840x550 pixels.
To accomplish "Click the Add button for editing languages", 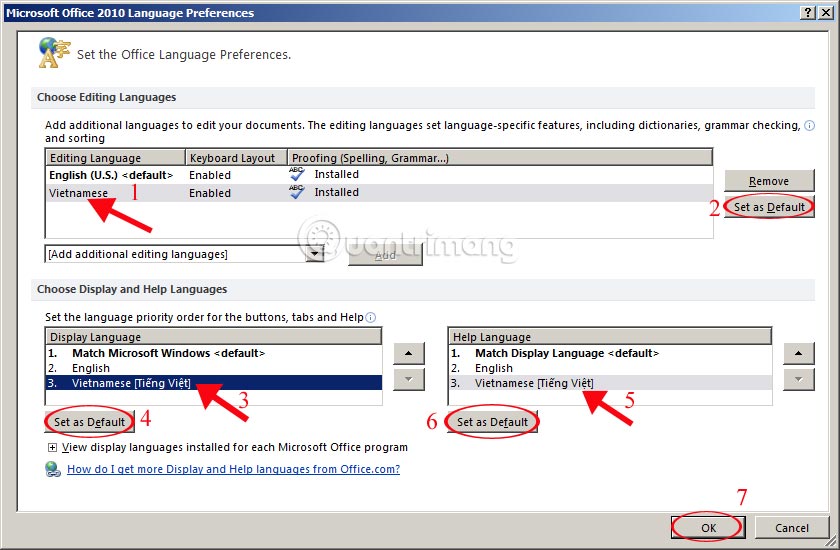I will coord(385,255).
